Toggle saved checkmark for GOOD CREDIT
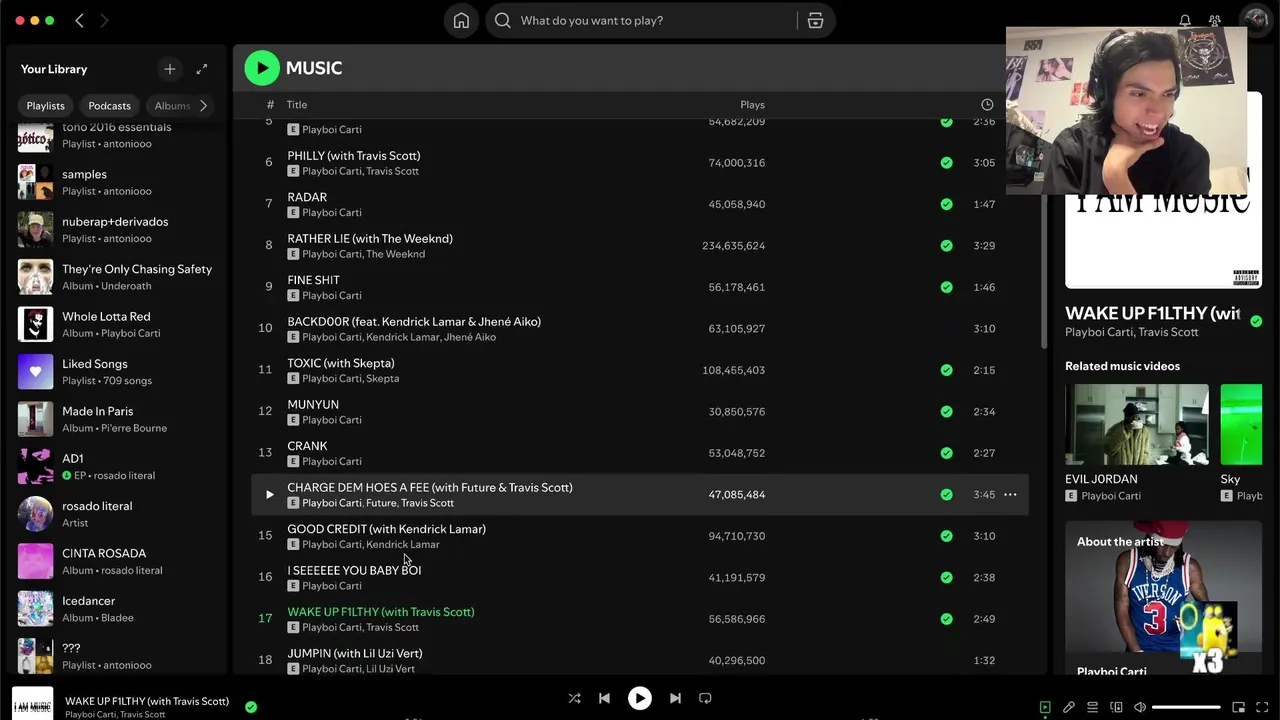 pos(946,536)
